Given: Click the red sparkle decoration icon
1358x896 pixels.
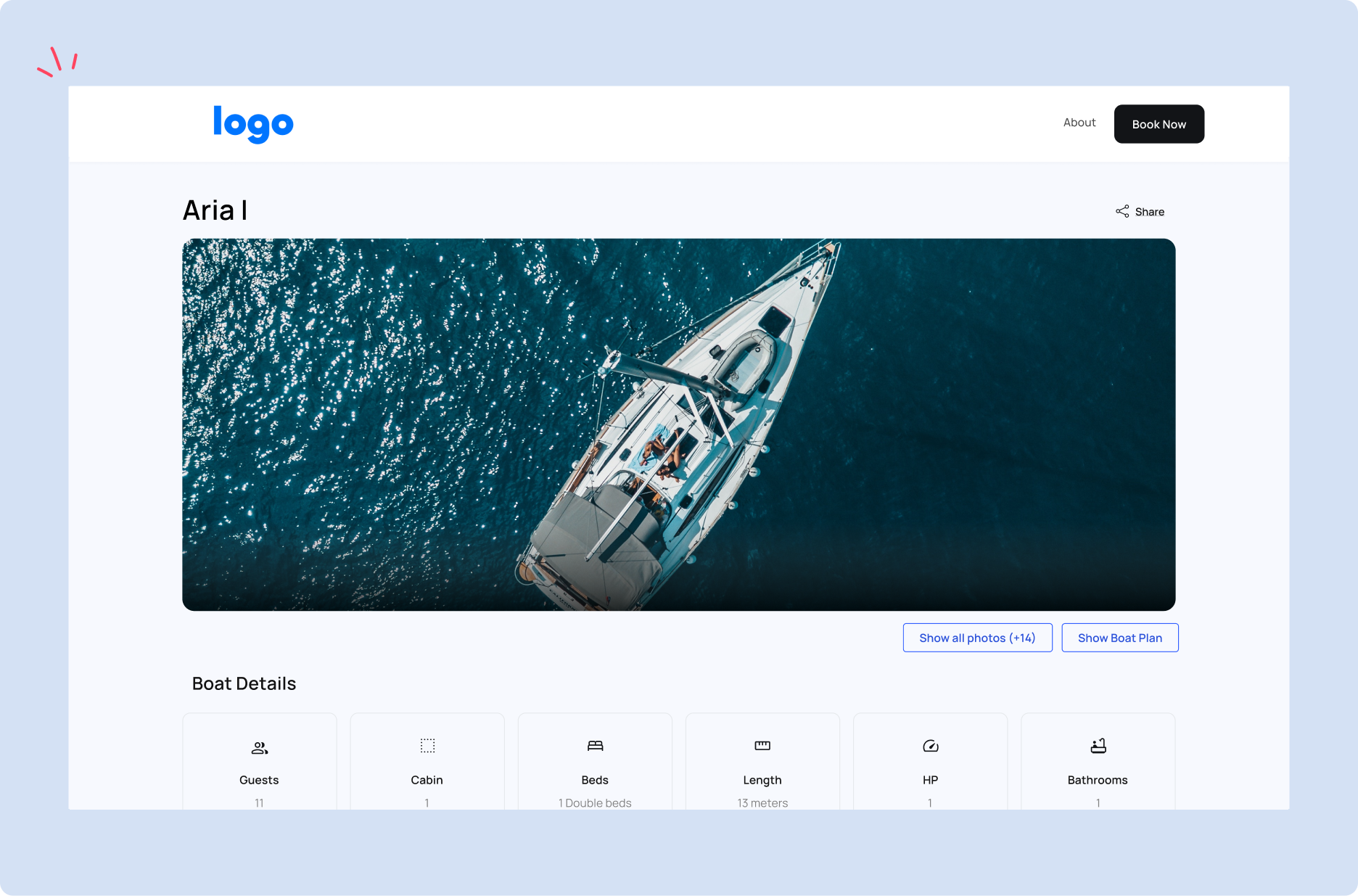Looking at the screenshot, I should (57, 62).
